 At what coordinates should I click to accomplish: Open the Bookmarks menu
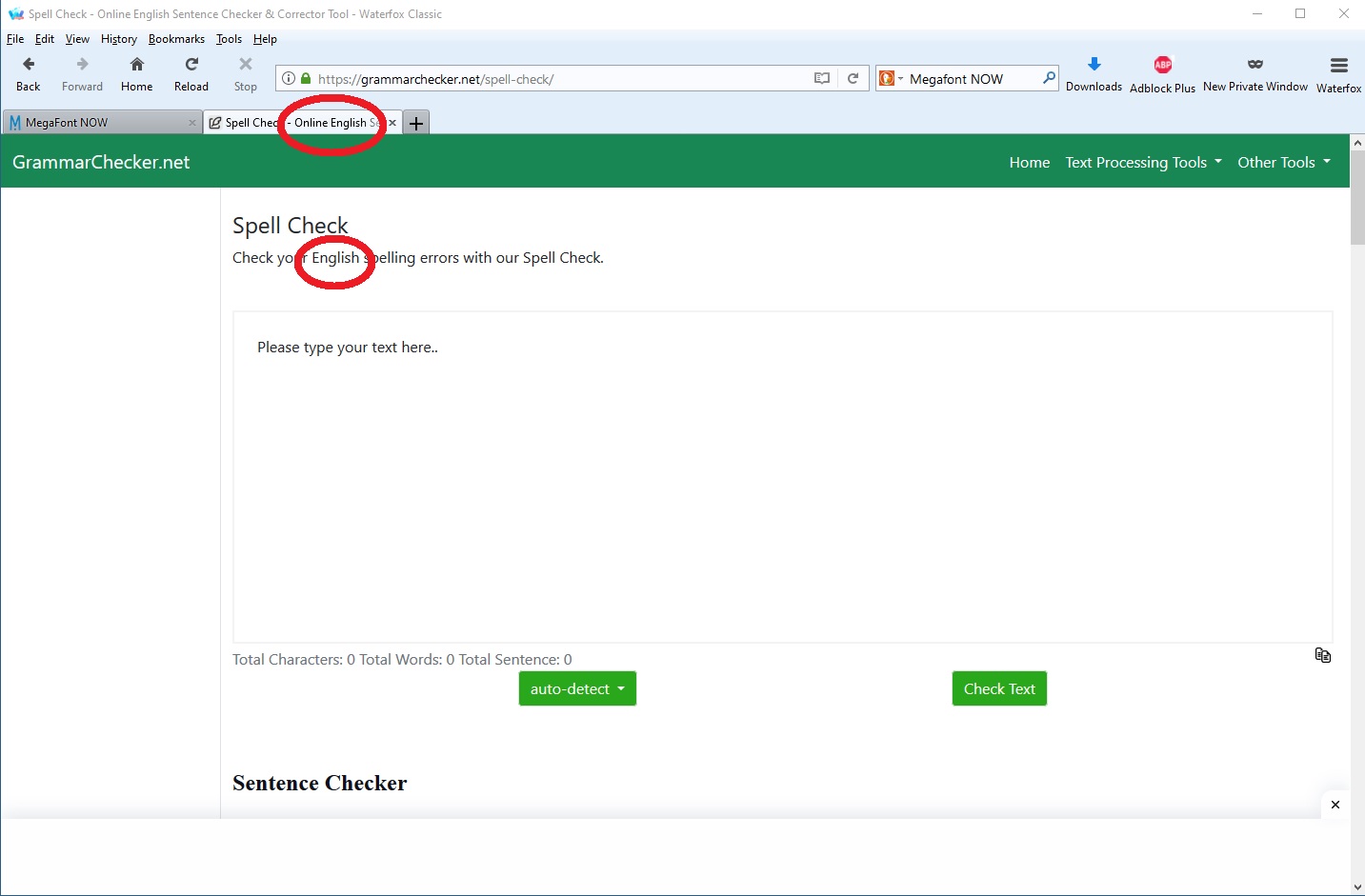click(176, 39)
